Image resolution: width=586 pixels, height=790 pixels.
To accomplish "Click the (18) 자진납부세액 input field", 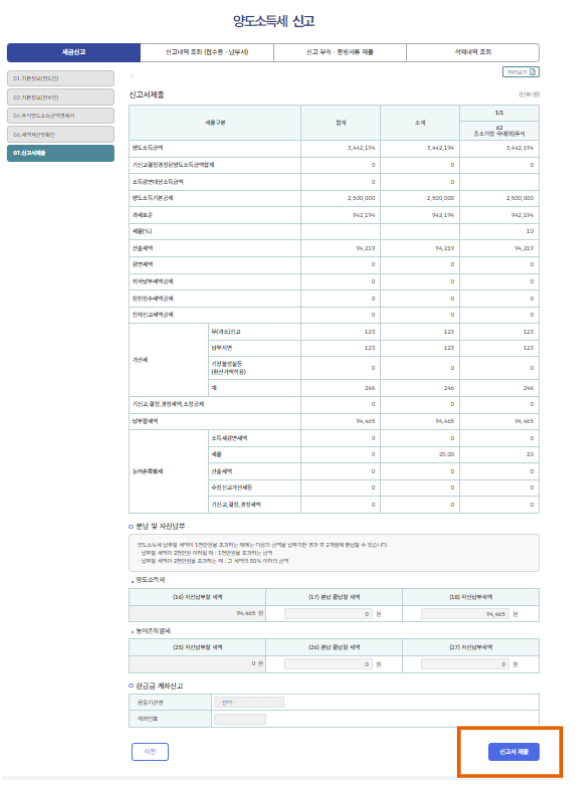I will coord(465,614).
